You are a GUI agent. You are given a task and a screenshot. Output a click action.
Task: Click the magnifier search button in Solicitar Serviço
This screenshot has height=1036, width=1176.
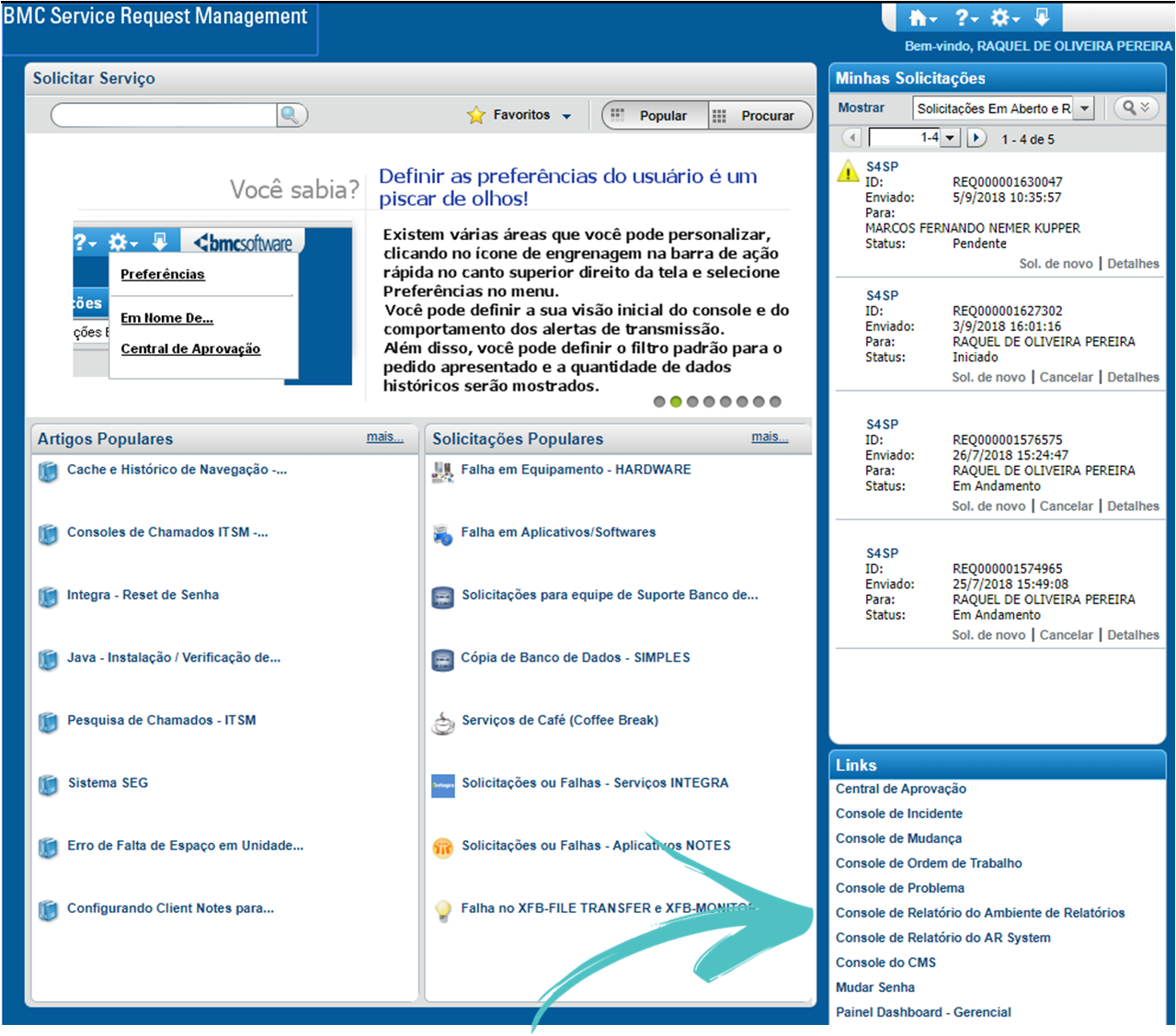(291, 115)
